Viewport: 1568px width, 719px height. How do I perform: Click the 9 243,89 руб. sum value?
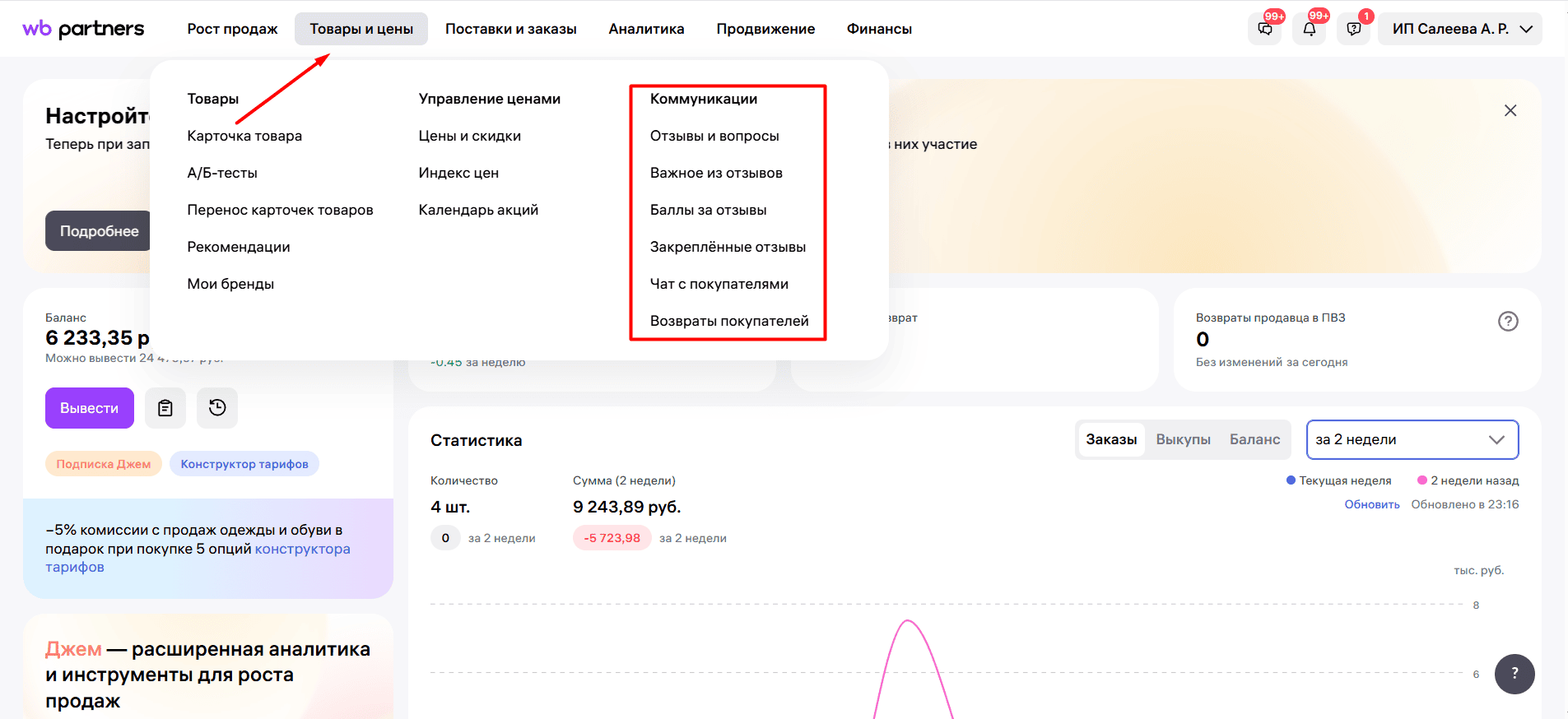coord(627,507)
